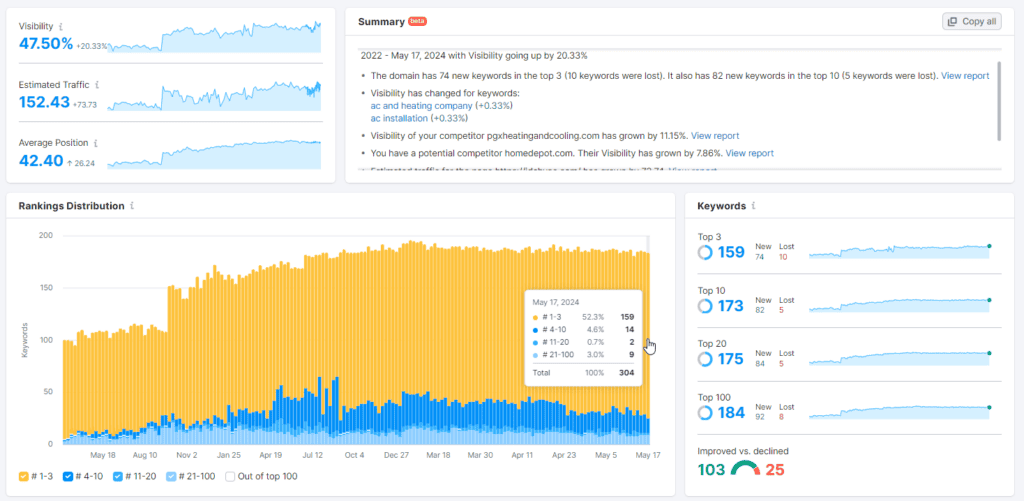Open the ac and heating company keyword link
Screen dimensions: 1024x501
tap(421, 105)
